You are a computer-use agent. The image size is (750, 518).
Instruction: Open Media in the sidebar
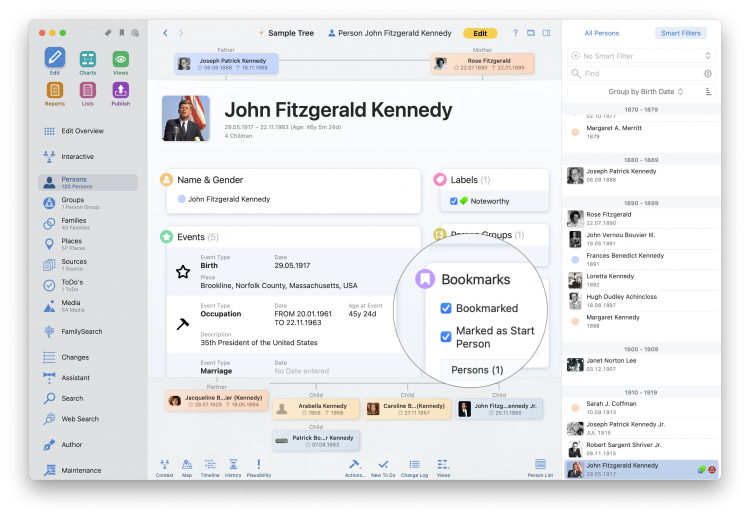(x=88, y=306)
